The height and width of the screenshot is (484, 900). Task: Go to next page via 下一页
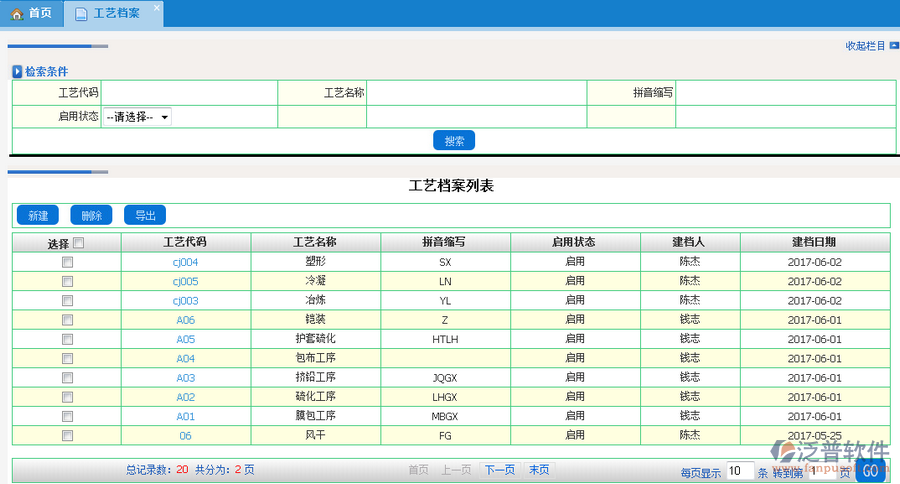pyautogui.click(x=500, y=470)
